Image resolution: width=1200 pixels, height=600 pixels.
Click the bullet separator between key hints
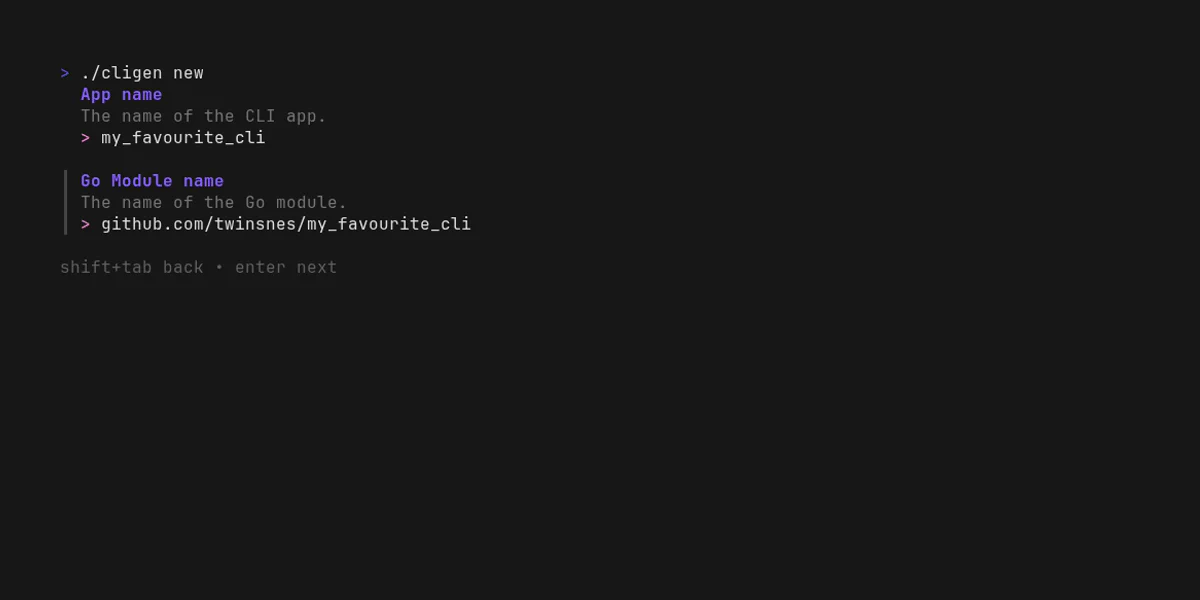point(219,268)
